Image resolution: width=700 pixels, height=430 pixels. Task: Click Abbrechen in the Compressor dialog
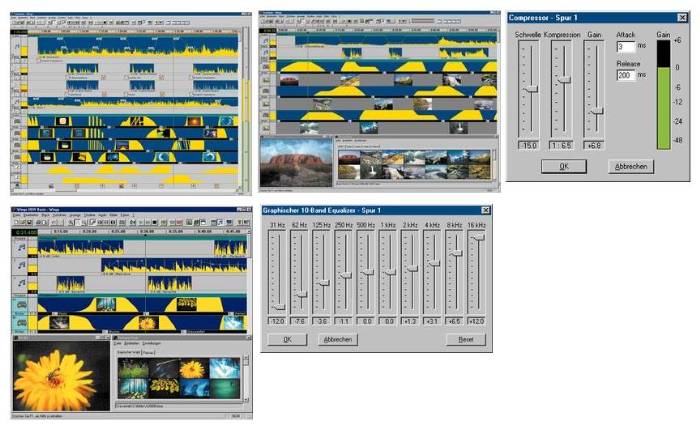tap(631, 167)
